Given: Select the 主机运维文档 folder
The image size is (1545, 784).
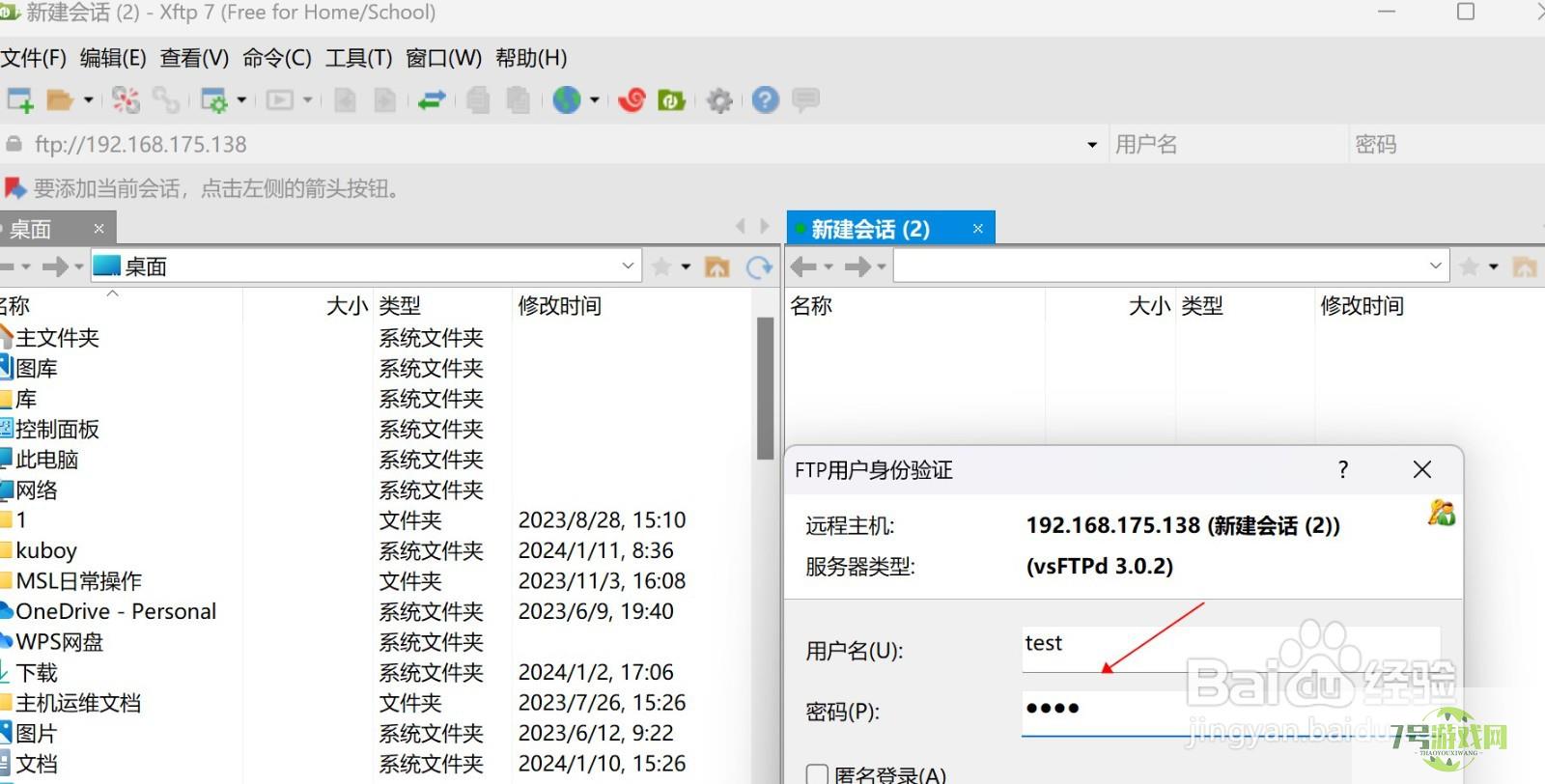Looking at the screenshot, I should (x=377, y=703).
